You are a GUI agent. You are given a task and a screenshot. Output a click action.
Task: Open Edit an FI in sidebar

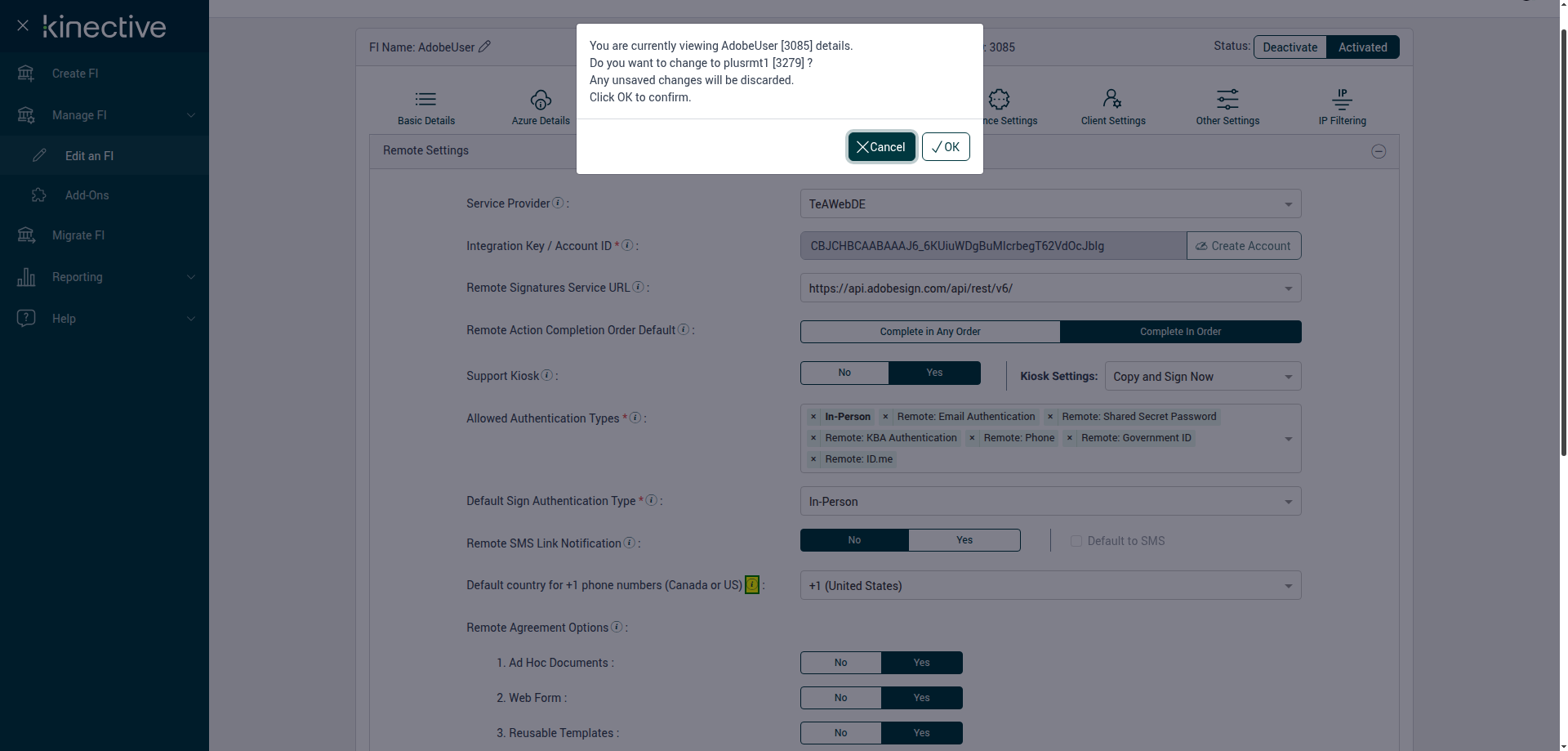coord(105,155)
